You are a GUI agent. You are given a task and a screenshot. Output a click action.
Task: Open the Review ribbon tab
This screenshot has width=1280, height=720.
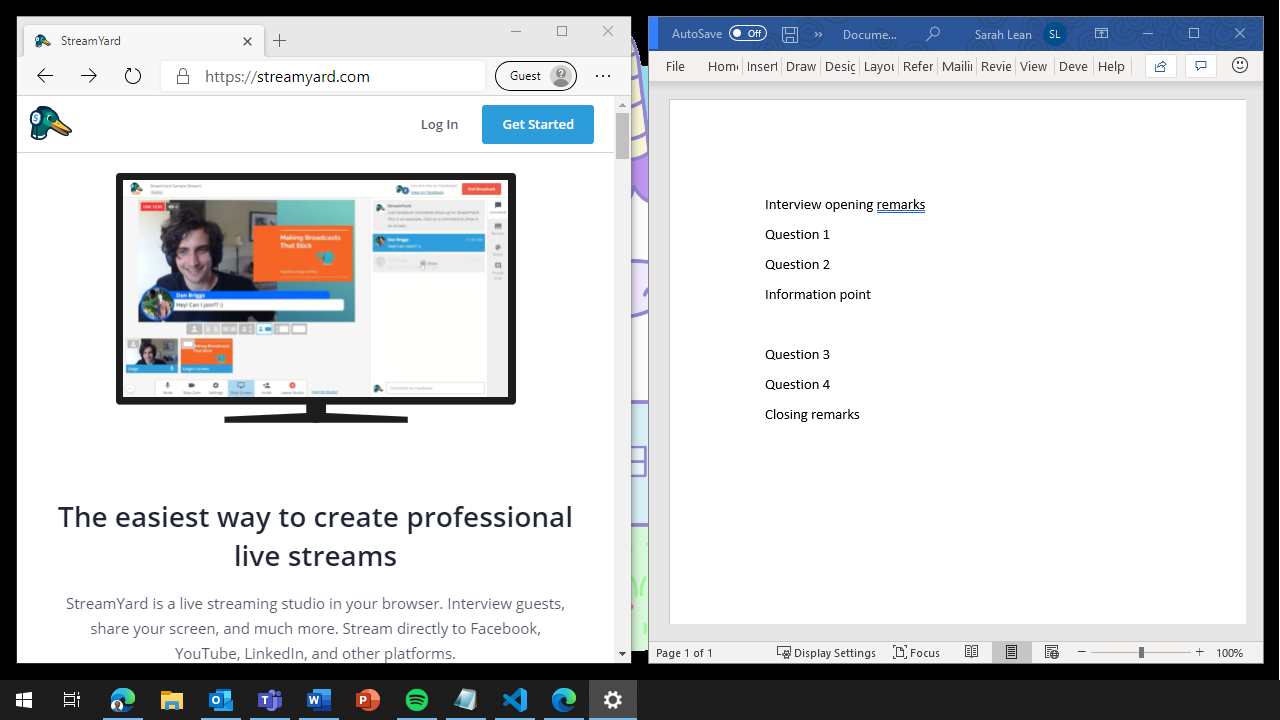[x=996, y=66]
